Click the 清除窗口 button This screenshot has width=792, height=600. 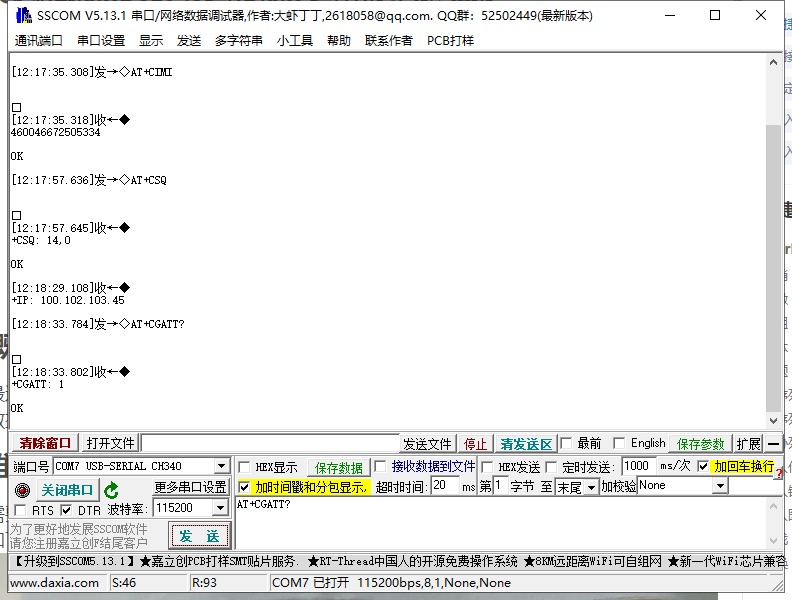(x=45, y=443)
